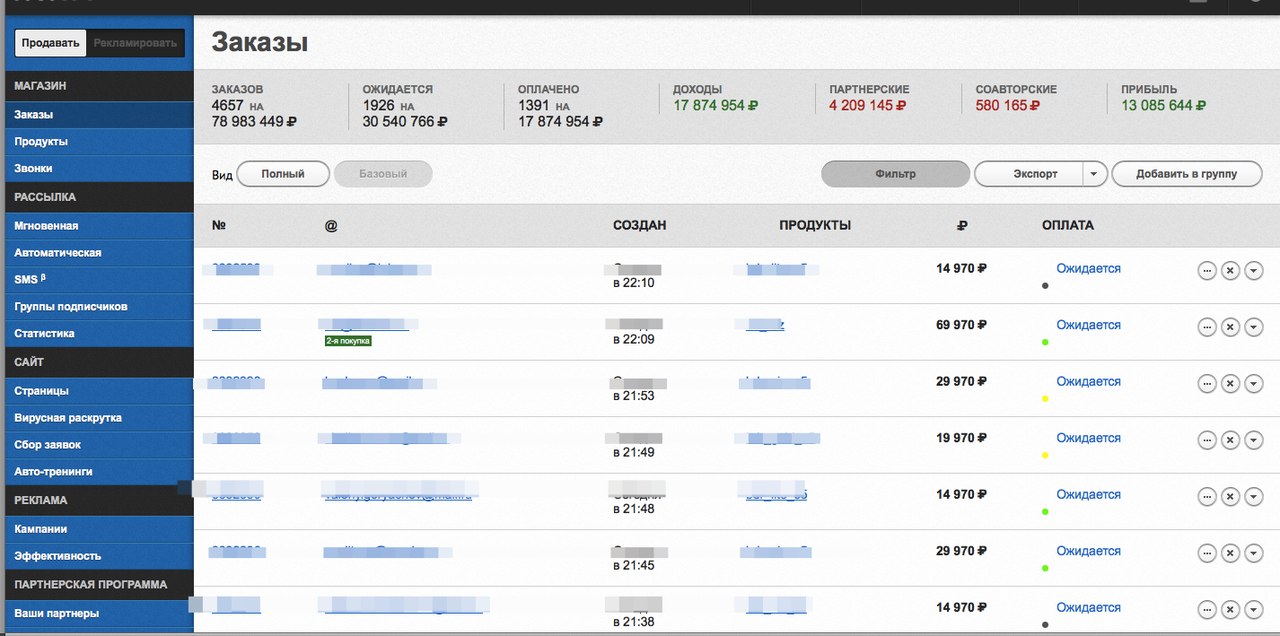Click the ellipsis icon on the 21:53 order

pyautogui.click(x=1207, y=384)
